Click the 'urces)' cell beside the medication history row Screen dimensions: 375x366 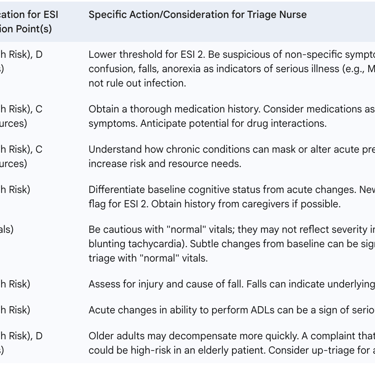(14, 123)
